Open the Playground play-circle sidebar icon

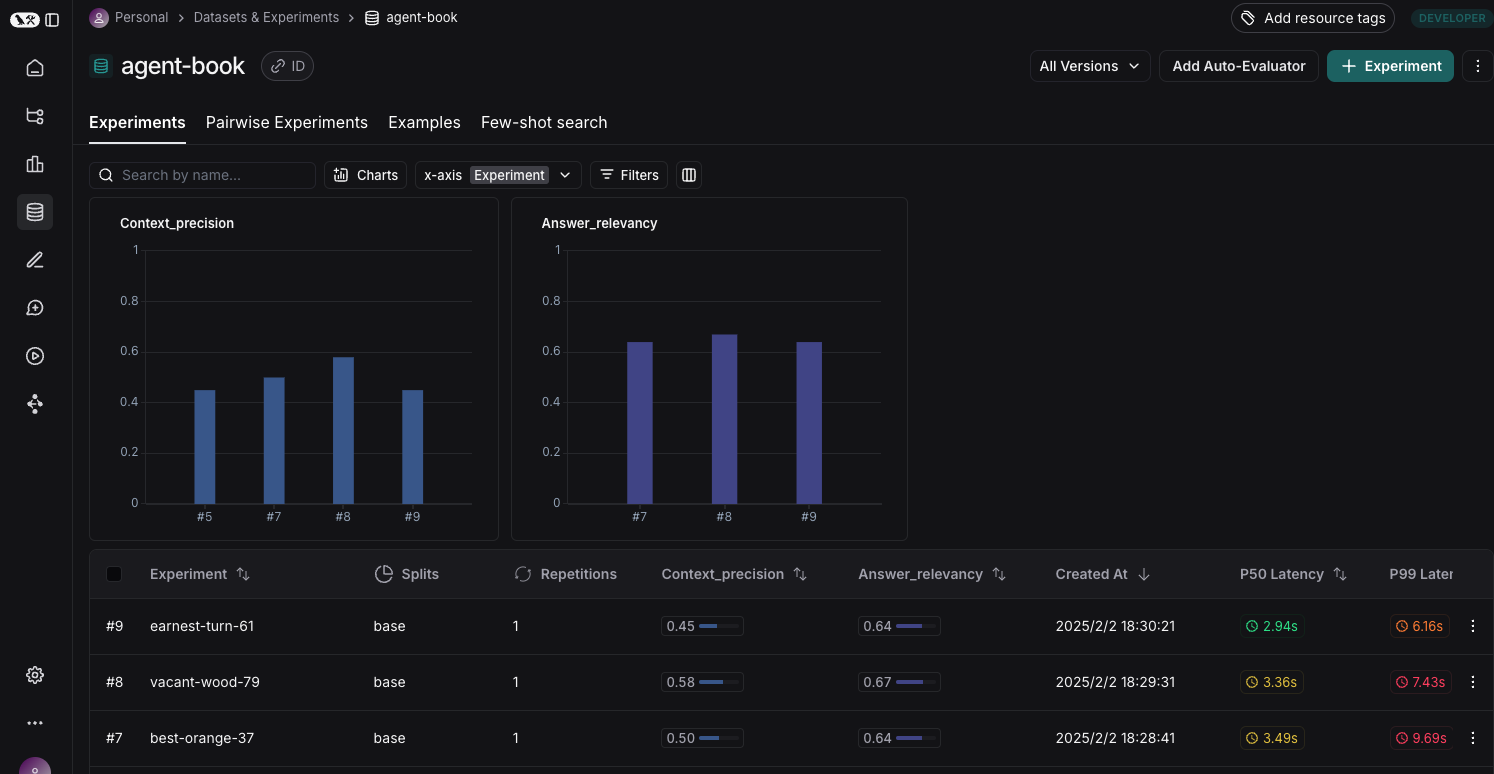[x=35, y=356]
